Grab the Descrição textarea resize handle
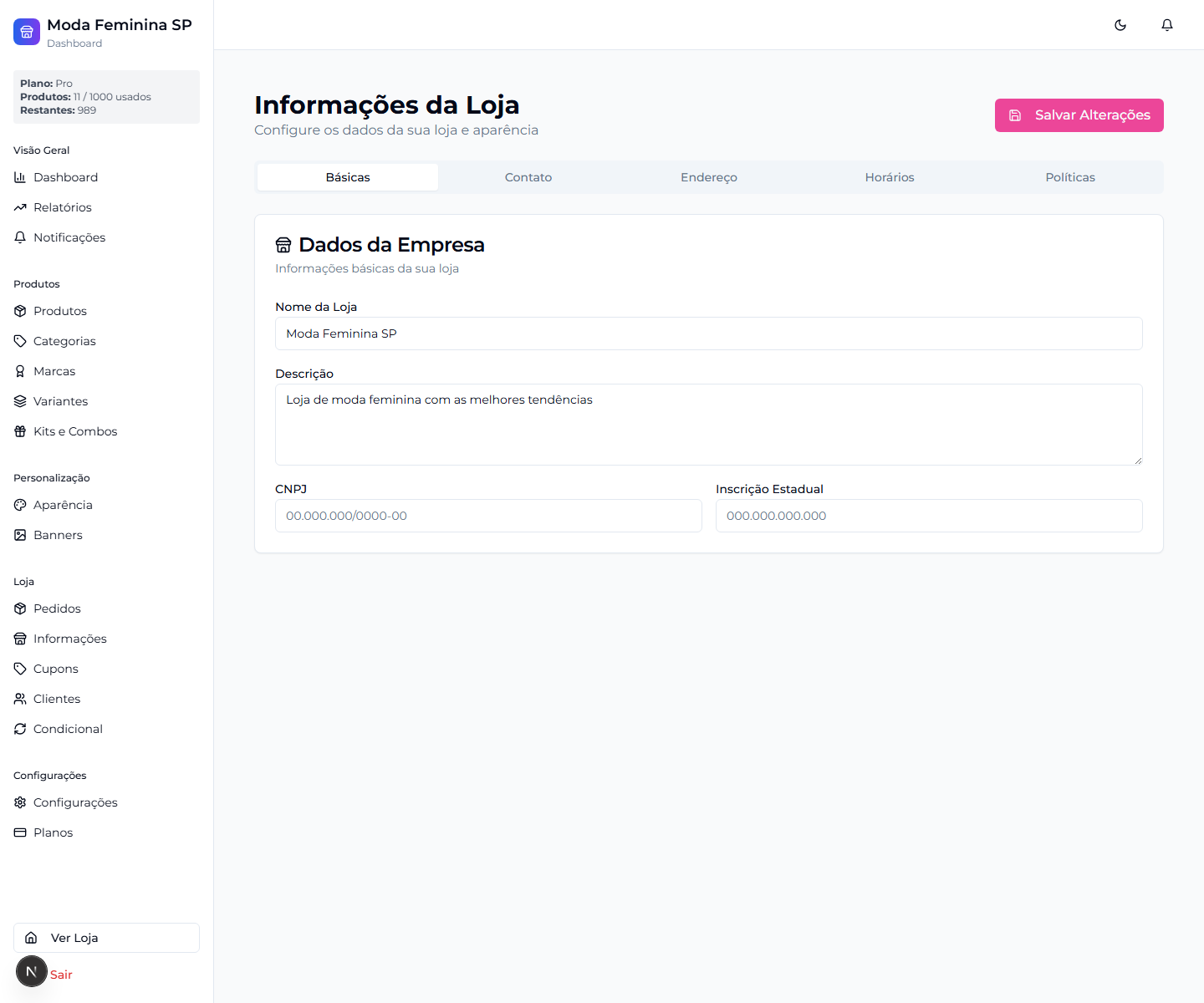The width and height of the screenshot is (1204, 1003). (x=1138, y=461)
